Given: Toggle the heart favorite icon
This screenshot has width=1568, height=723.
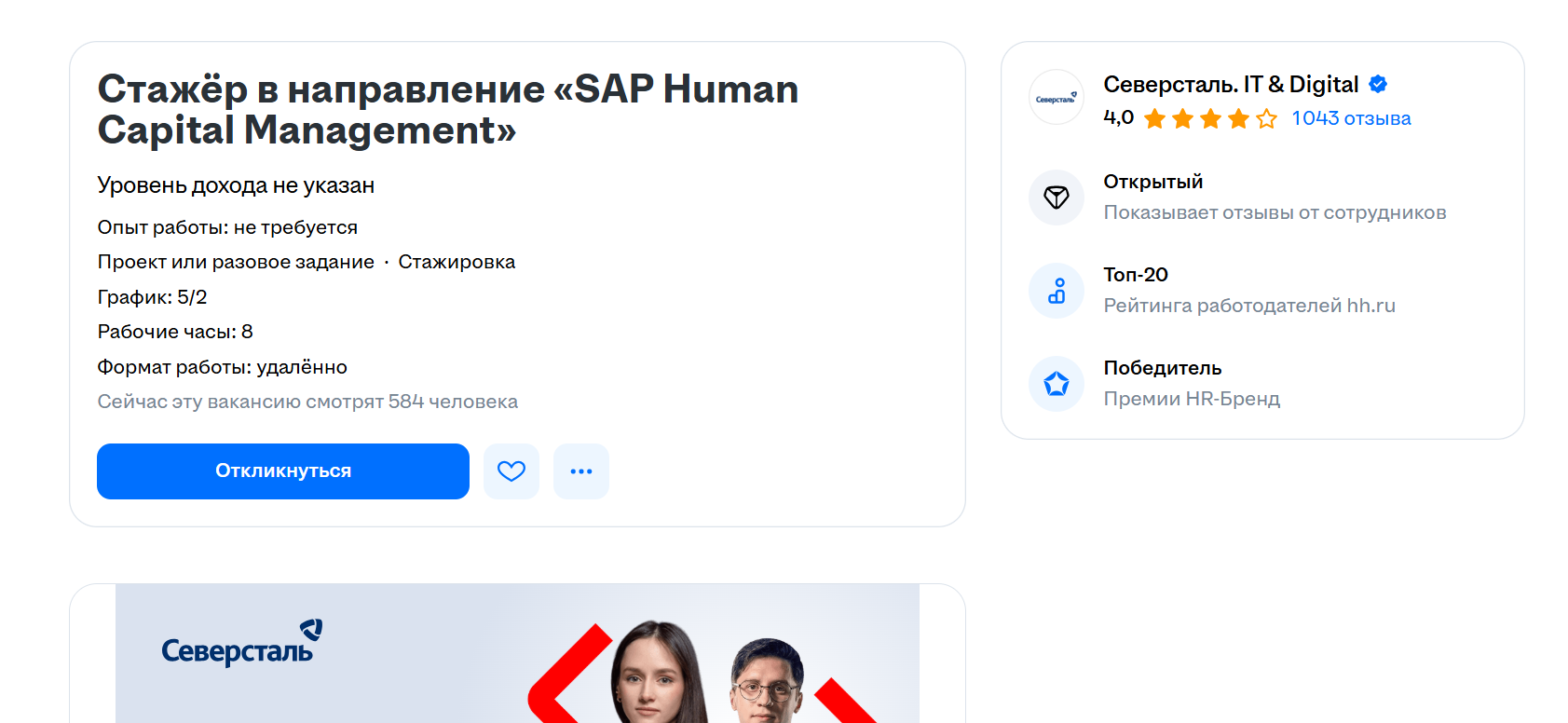Looking at the screenshot, I should 511,471.
